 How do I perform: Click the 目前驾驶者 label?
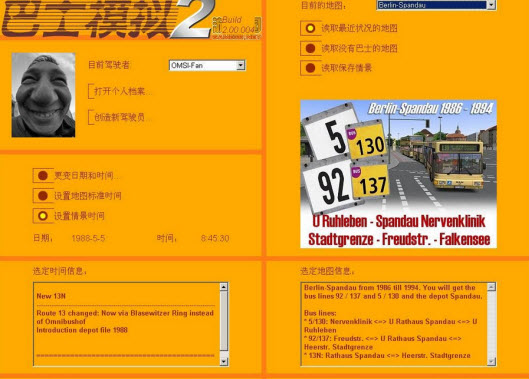(109, 65)
